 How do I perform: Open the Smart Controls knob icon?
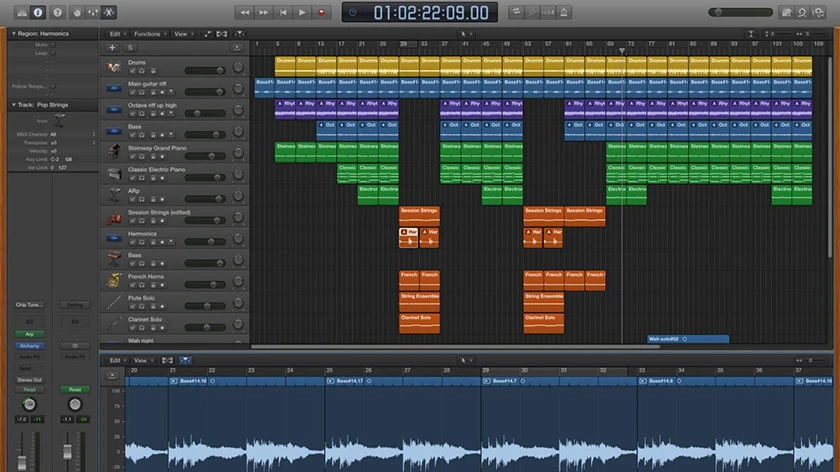point(77,12)
